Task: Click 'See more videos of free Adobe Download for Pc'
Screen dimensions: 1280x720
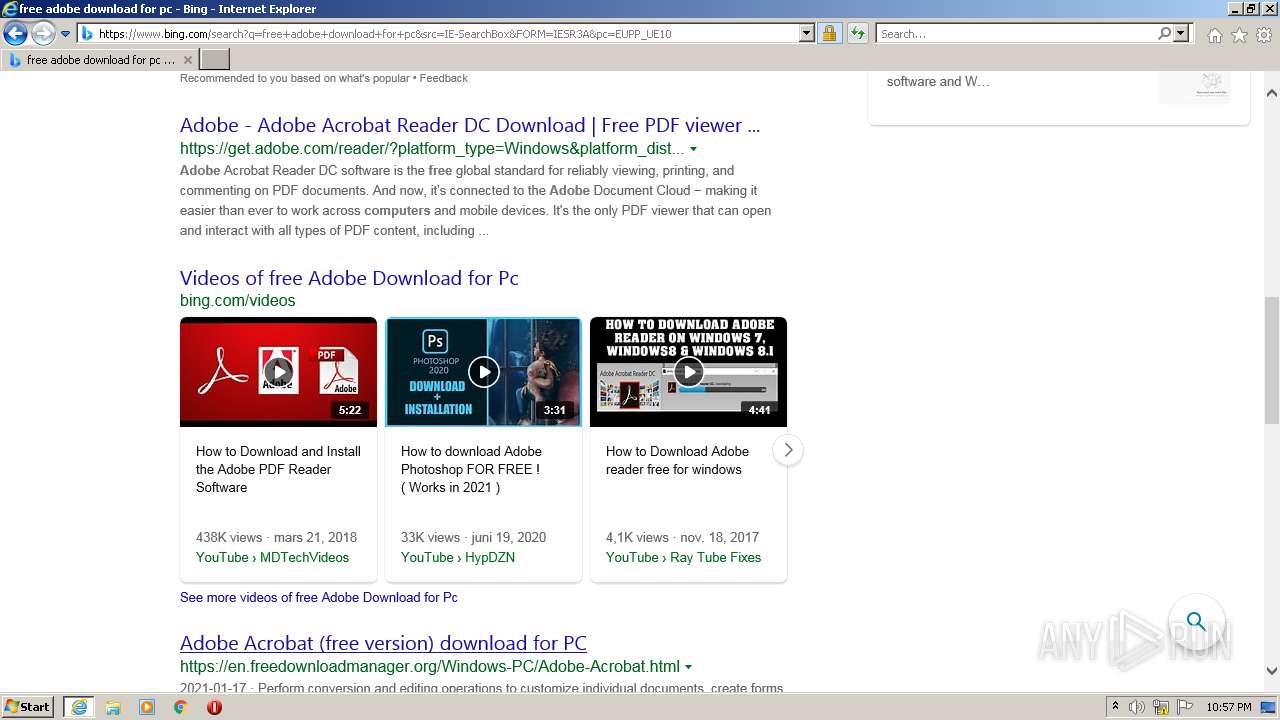Action: pyautogui.click(x=319, y=597)
